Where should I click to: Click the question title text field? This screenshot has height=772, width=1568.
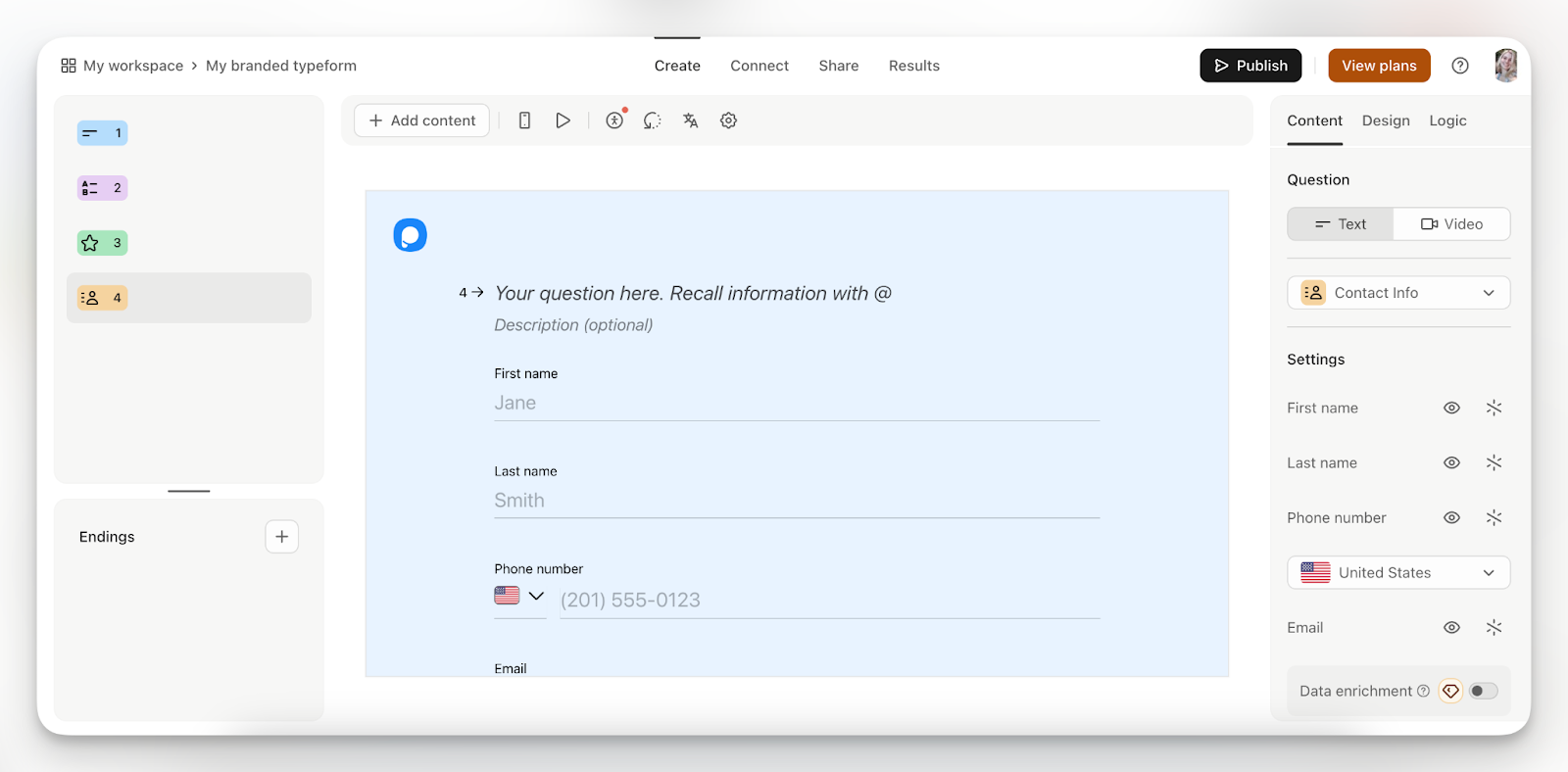pyautogui.click(x=693, y=293)
